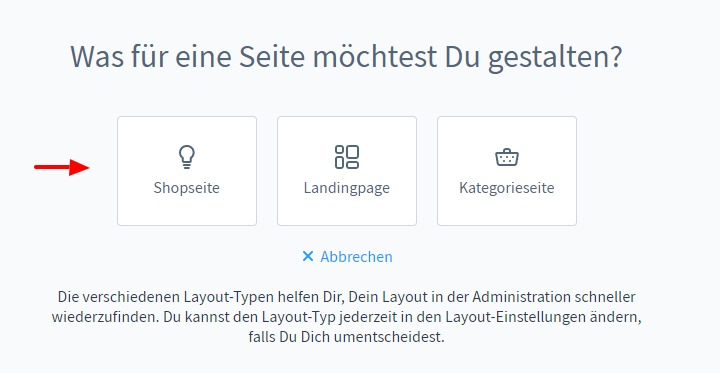720x373 pixels.
Task: Click the lightbulb icon for Shopseite
Action: [x=186, y=157]
